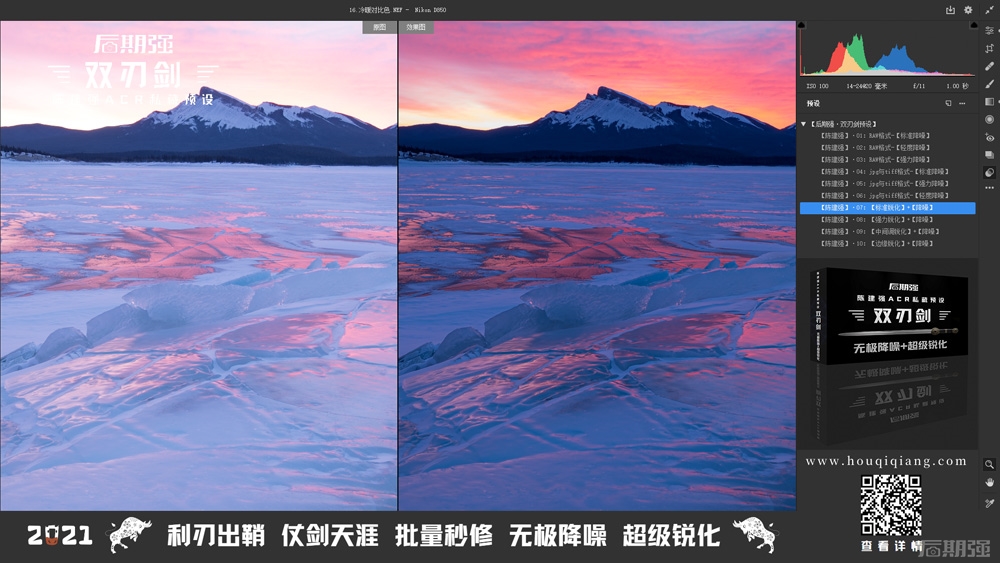
Task: Toggle highlight clipping warning on histogram
Action: coord(973,26)
